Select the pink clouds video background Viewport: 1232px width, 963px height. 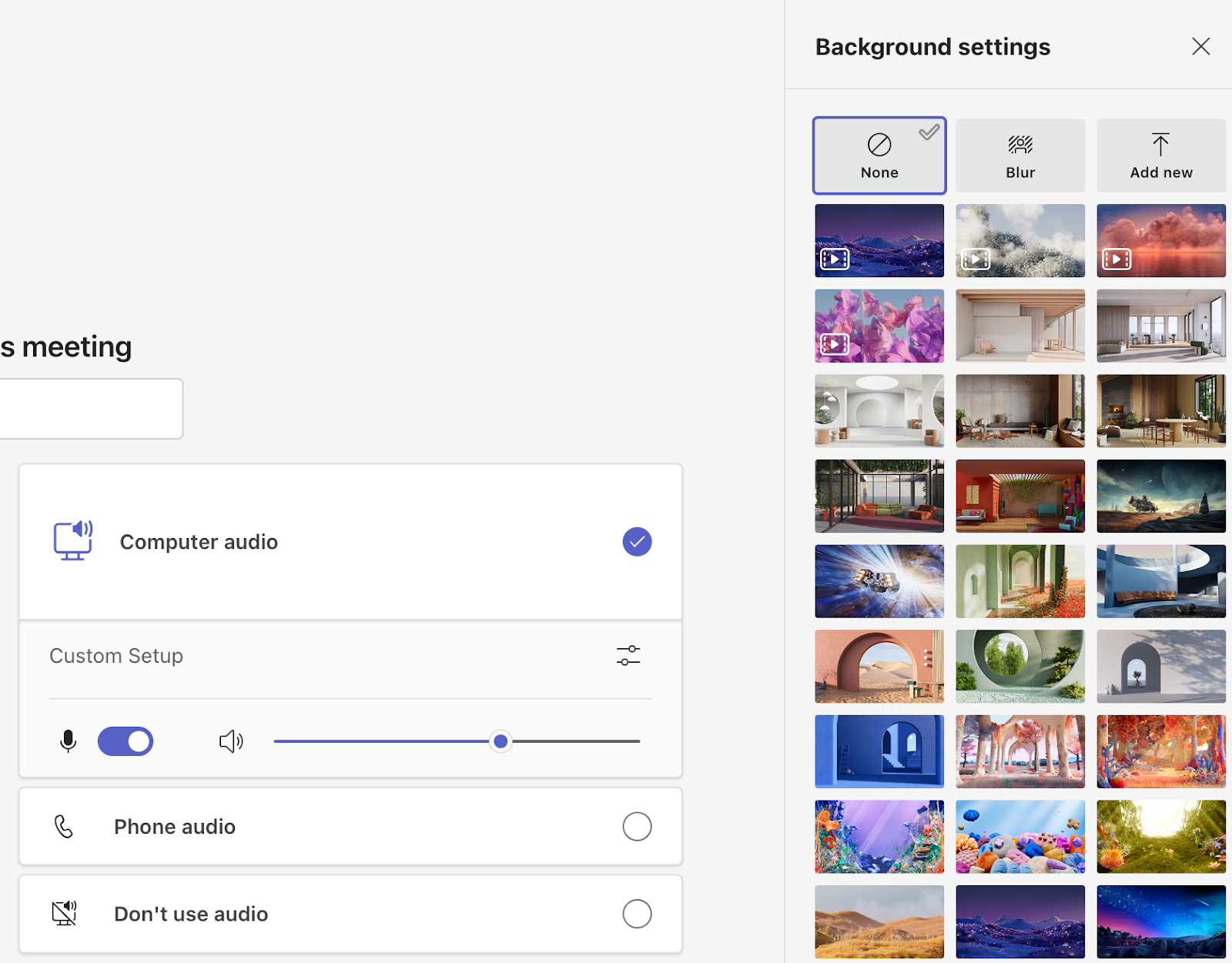pyautogui.click(x=1160, y=240)
